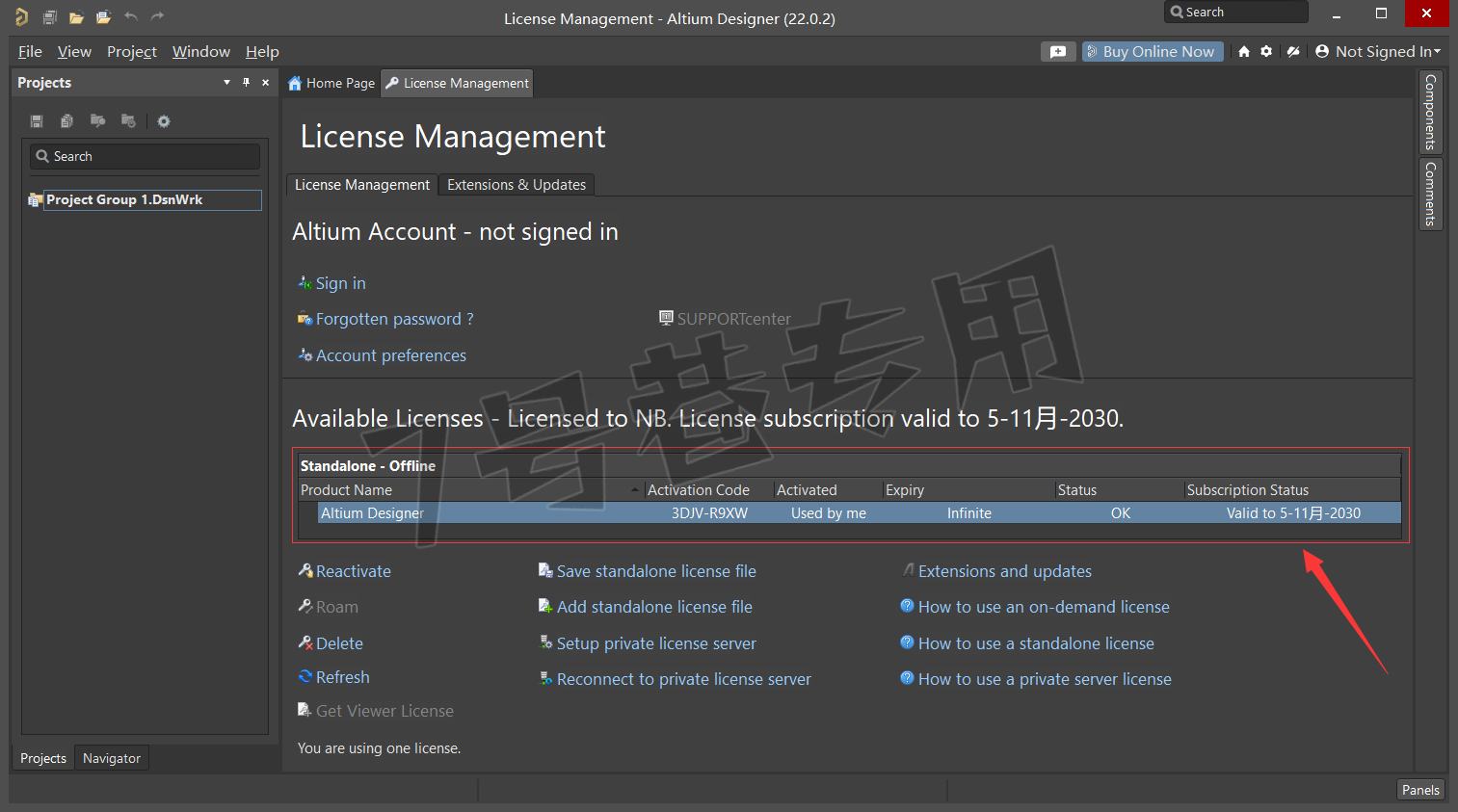The image size is (1458, 812).
Task: Click the Altium logo icon in title bar
Action: pyautogui.click(x=21, y=16)
